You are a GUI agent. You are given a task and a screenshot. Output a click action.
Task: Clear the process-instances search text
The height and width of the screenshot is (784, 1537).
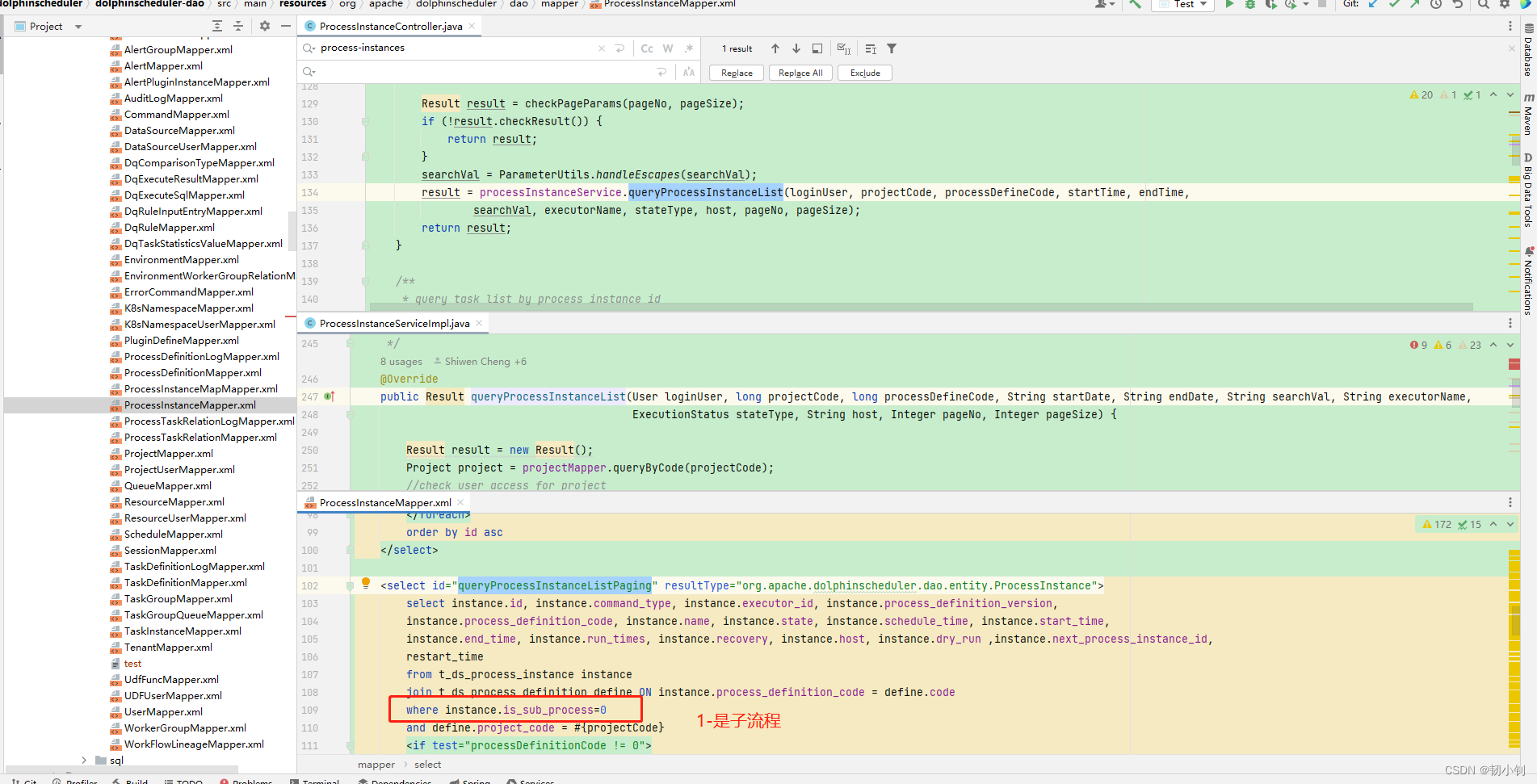click(x=601, y=48)
